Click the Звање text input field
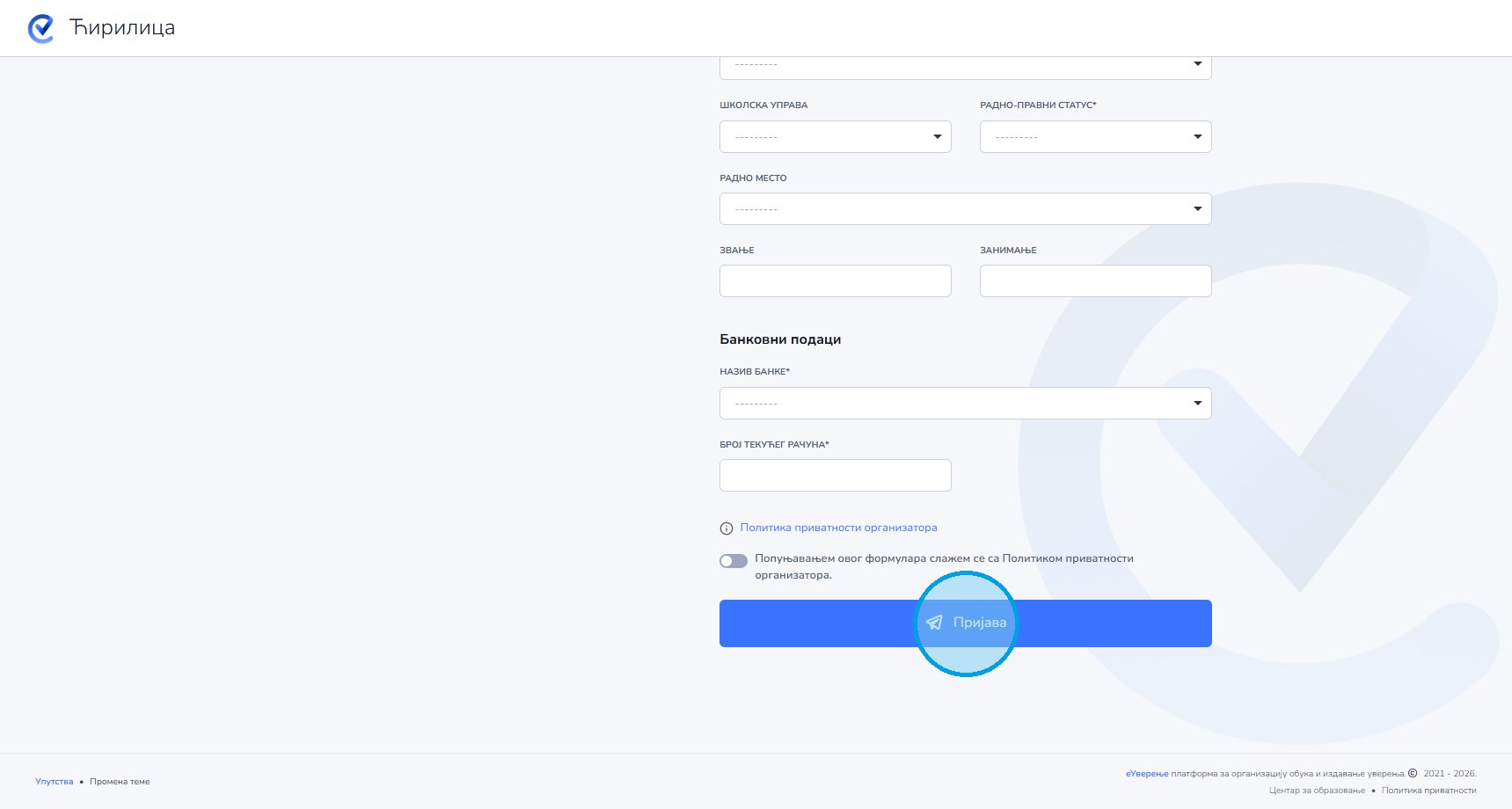The width and height of the screenshot is (1512, 809). pyautogui.click(x=836, y=281)
